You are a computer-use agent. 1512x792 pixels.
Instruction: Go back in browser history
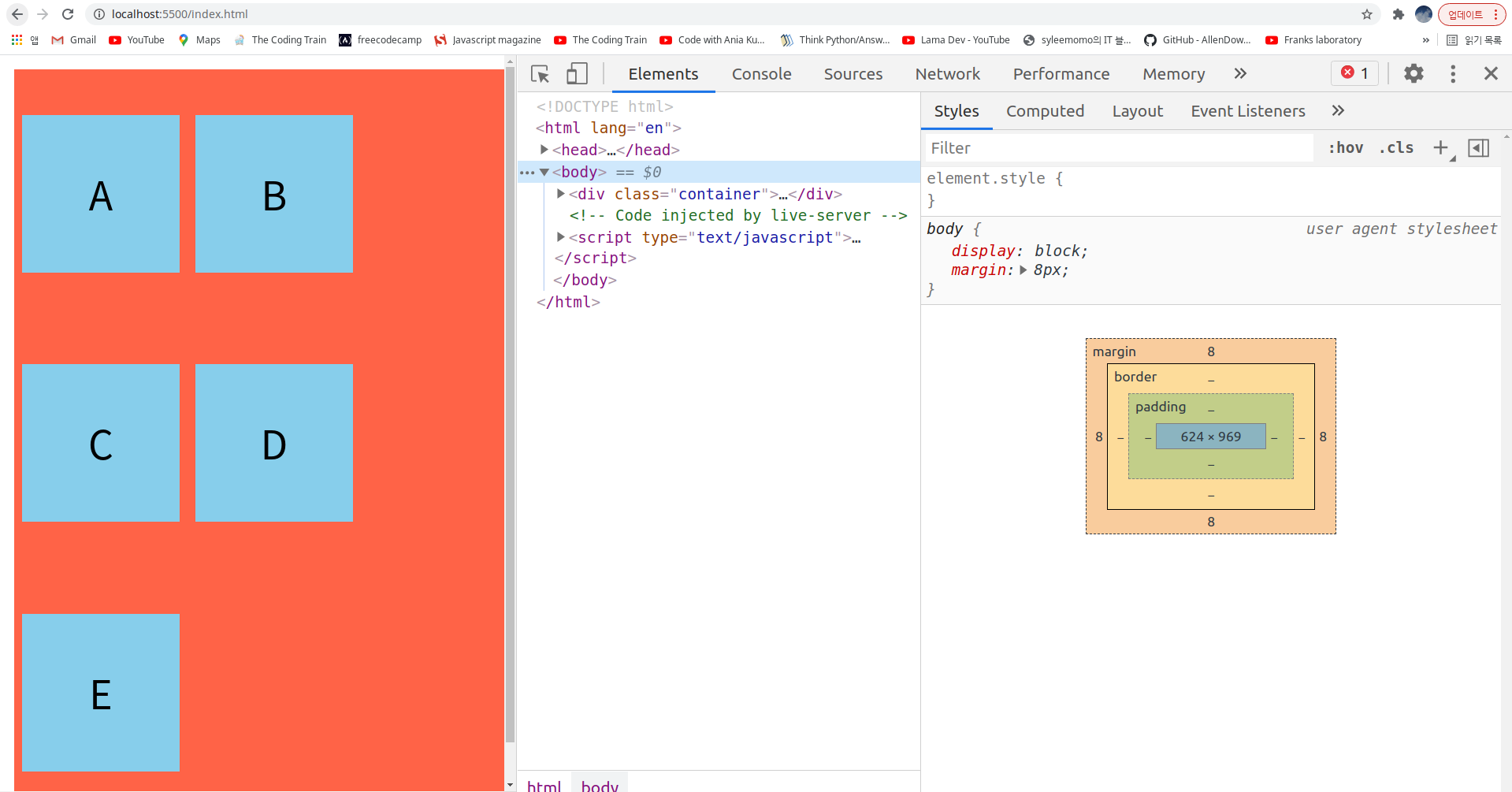click(17, 14)
